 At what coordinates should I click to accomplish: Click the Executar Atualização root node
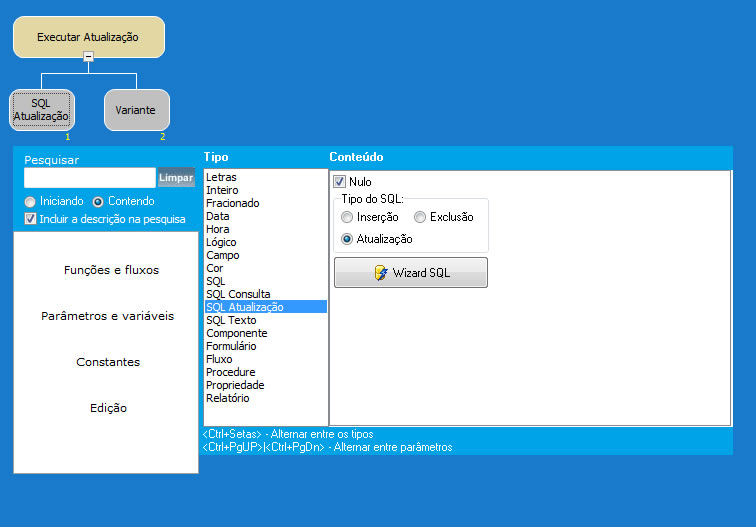[x=88, y=36]
